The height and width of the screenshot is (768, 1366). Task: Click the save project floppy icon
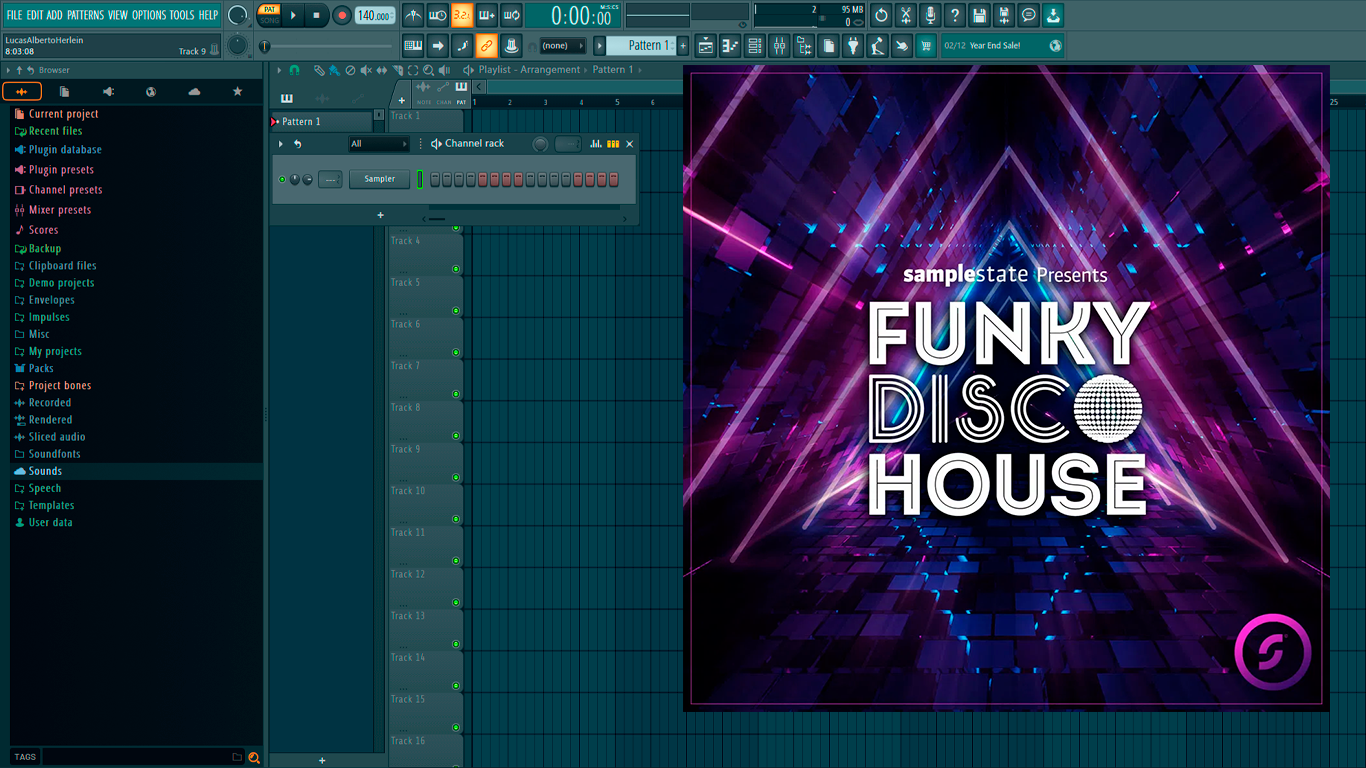pos(979,15)
